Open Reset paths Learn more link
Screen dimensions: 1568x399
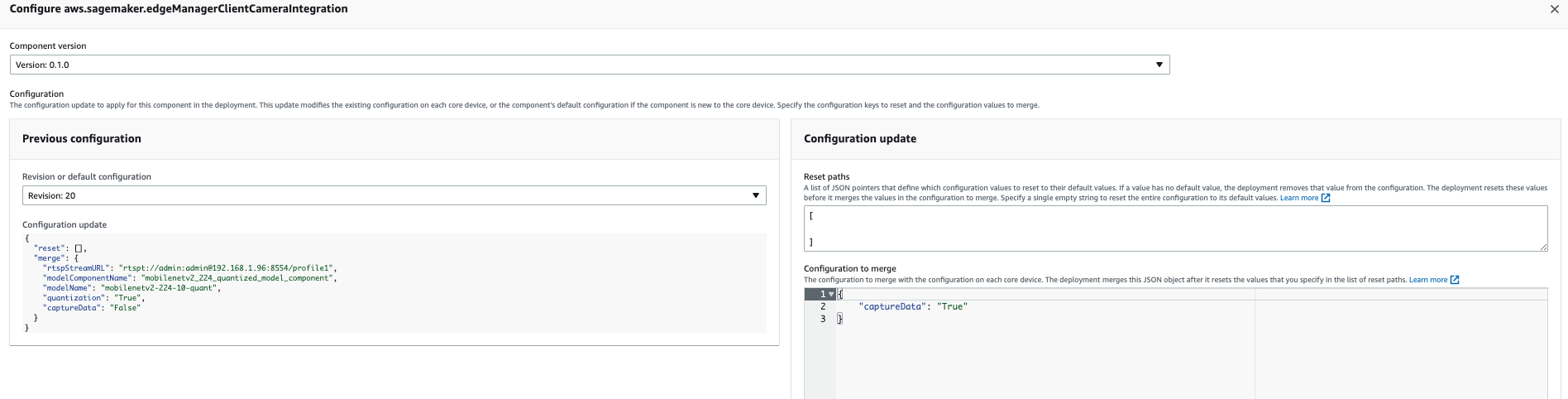point(1299,198)
